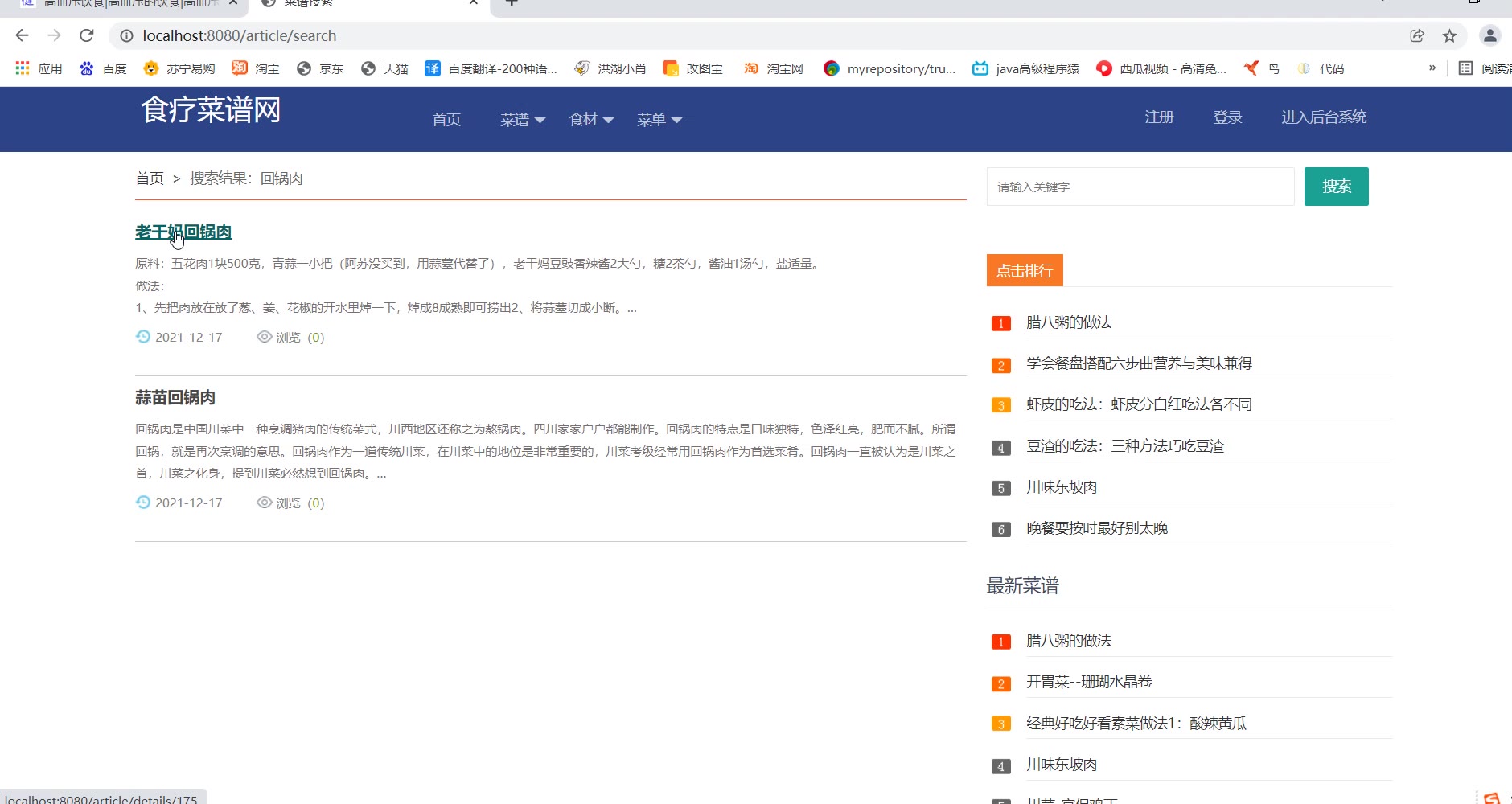
Task: Close the 菜谱搜索 browser tab
Action: (x=474, y=2)
